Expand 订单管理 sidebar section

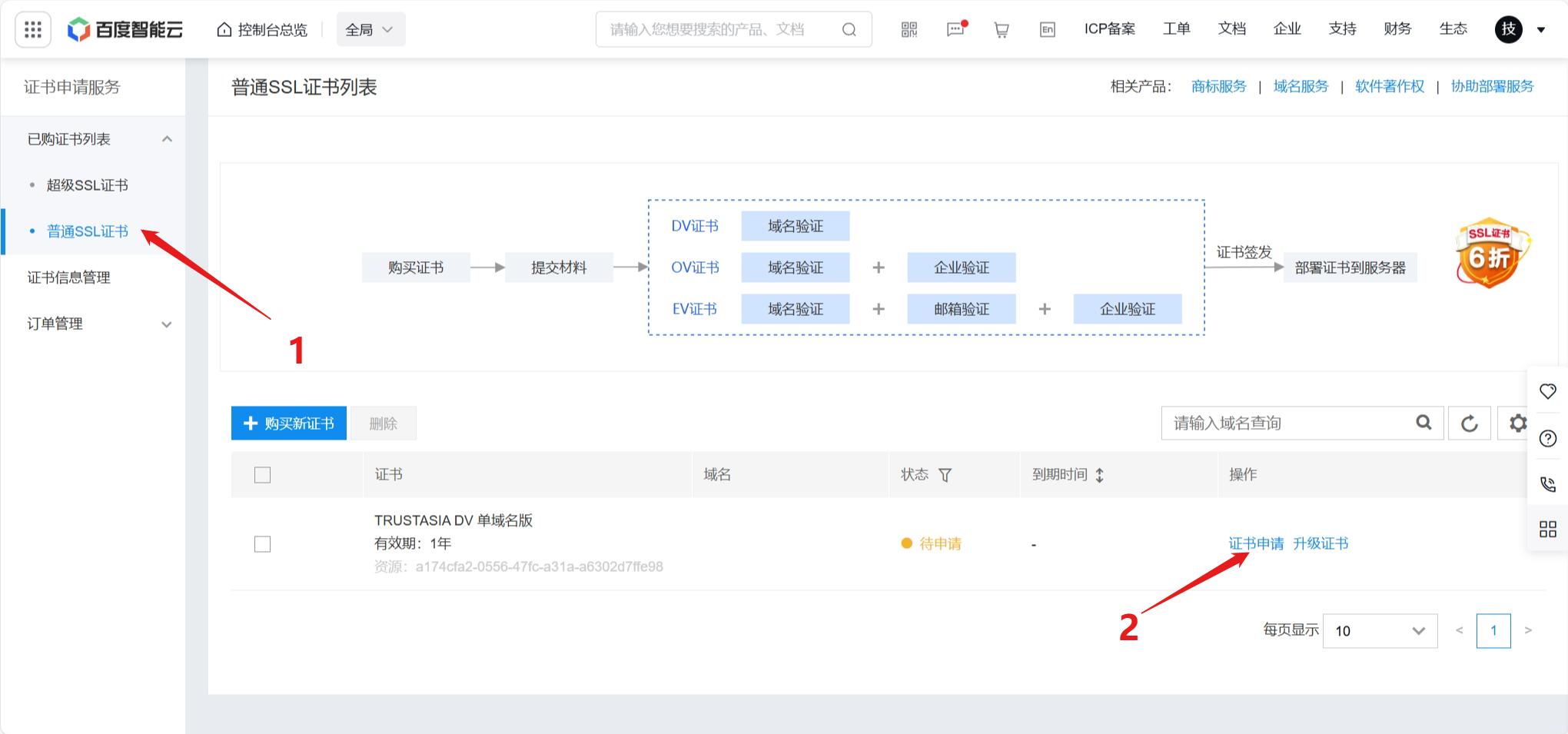(x=92, y=324)
